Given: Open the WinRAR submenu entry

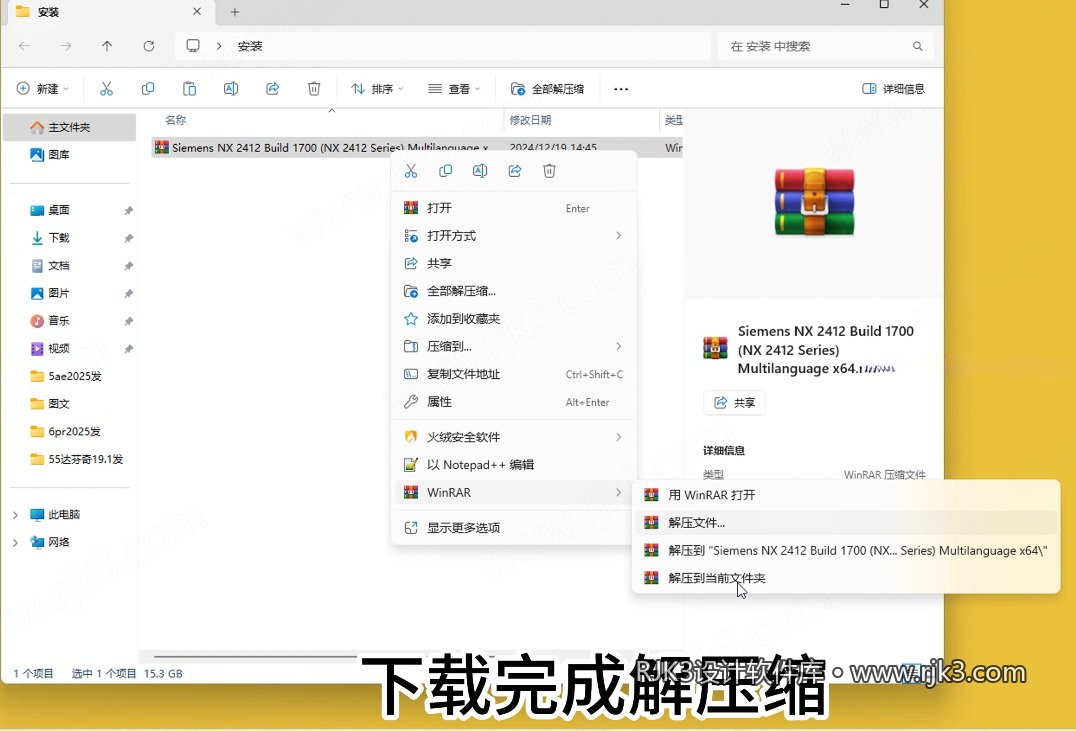Looking at the screenshot, I should [x=513, y=492].
